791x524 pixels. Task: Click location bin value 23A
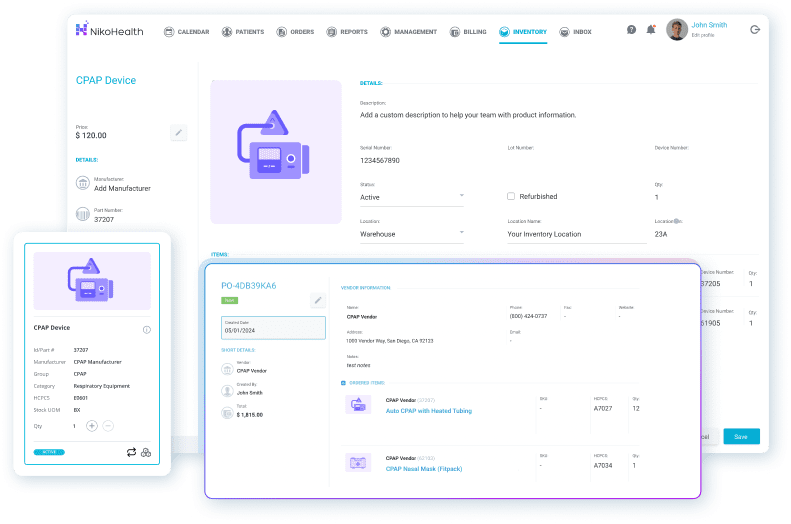click(x=661, y=234)
